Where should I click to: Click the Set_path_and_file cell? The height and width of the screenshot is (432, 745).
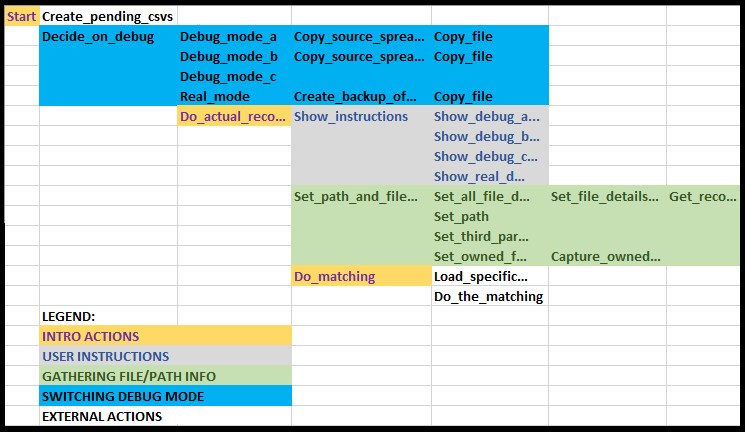click(x=356, y=197)
